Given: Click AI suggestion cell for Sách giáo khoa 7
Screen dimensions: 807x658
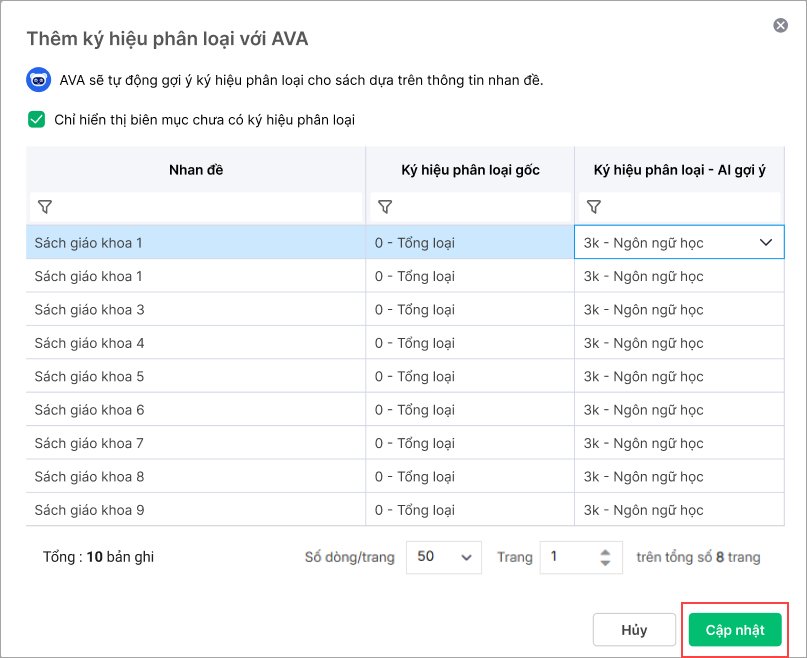Looking at the screenshot, I should (x=679, y=443).
